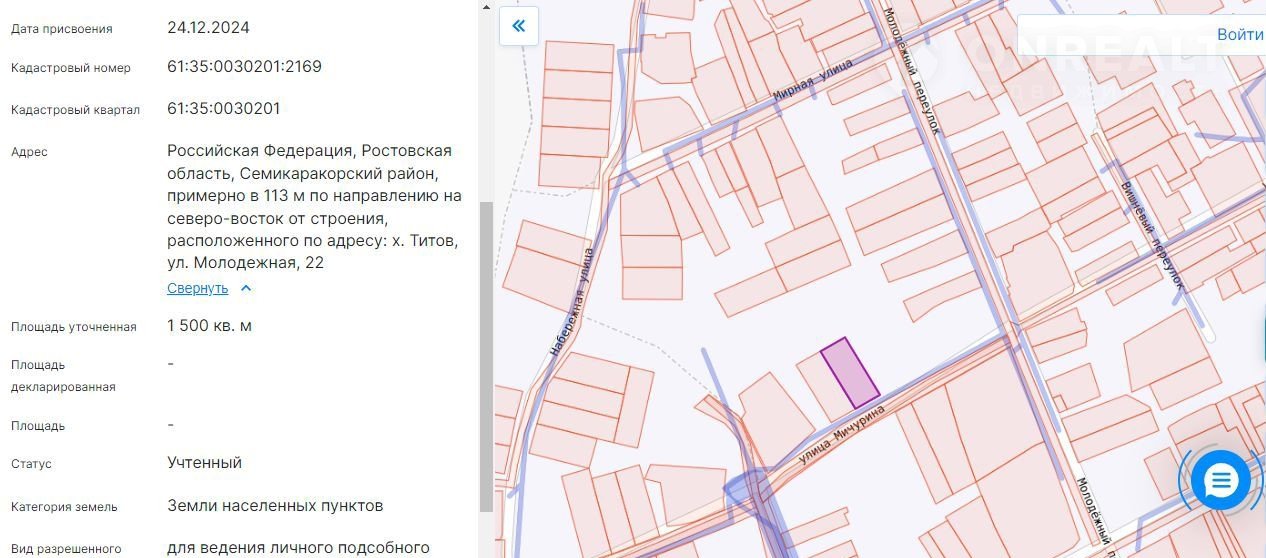
Task: Click the info panel vertical scrollbar
Action: [x=486, y=350]
